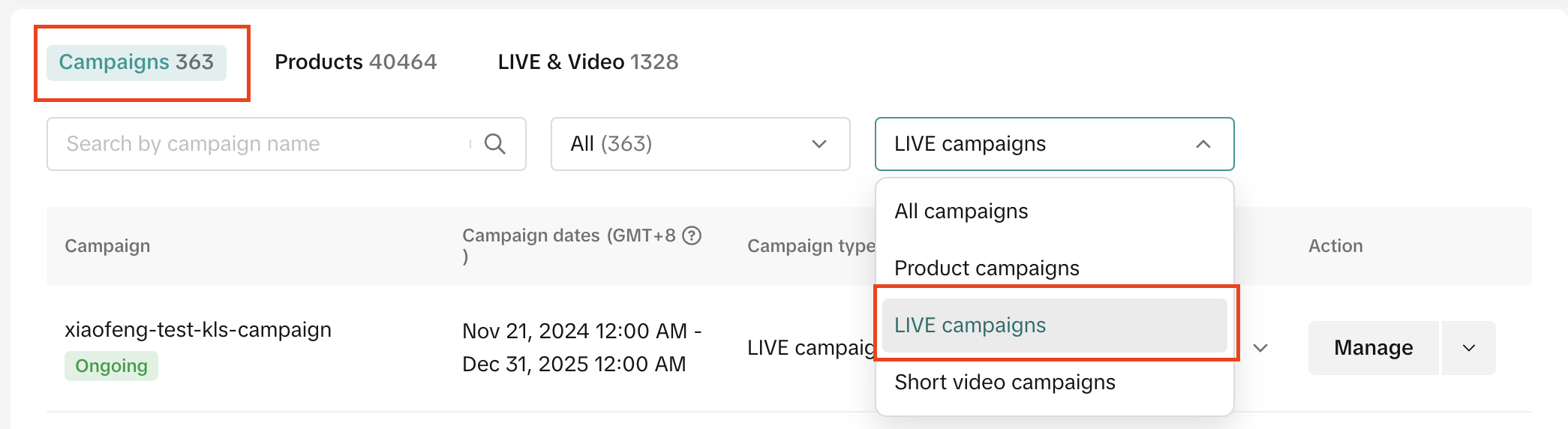Choose Product campaigns from the list
1568x429 pixels.
point(987,268)
